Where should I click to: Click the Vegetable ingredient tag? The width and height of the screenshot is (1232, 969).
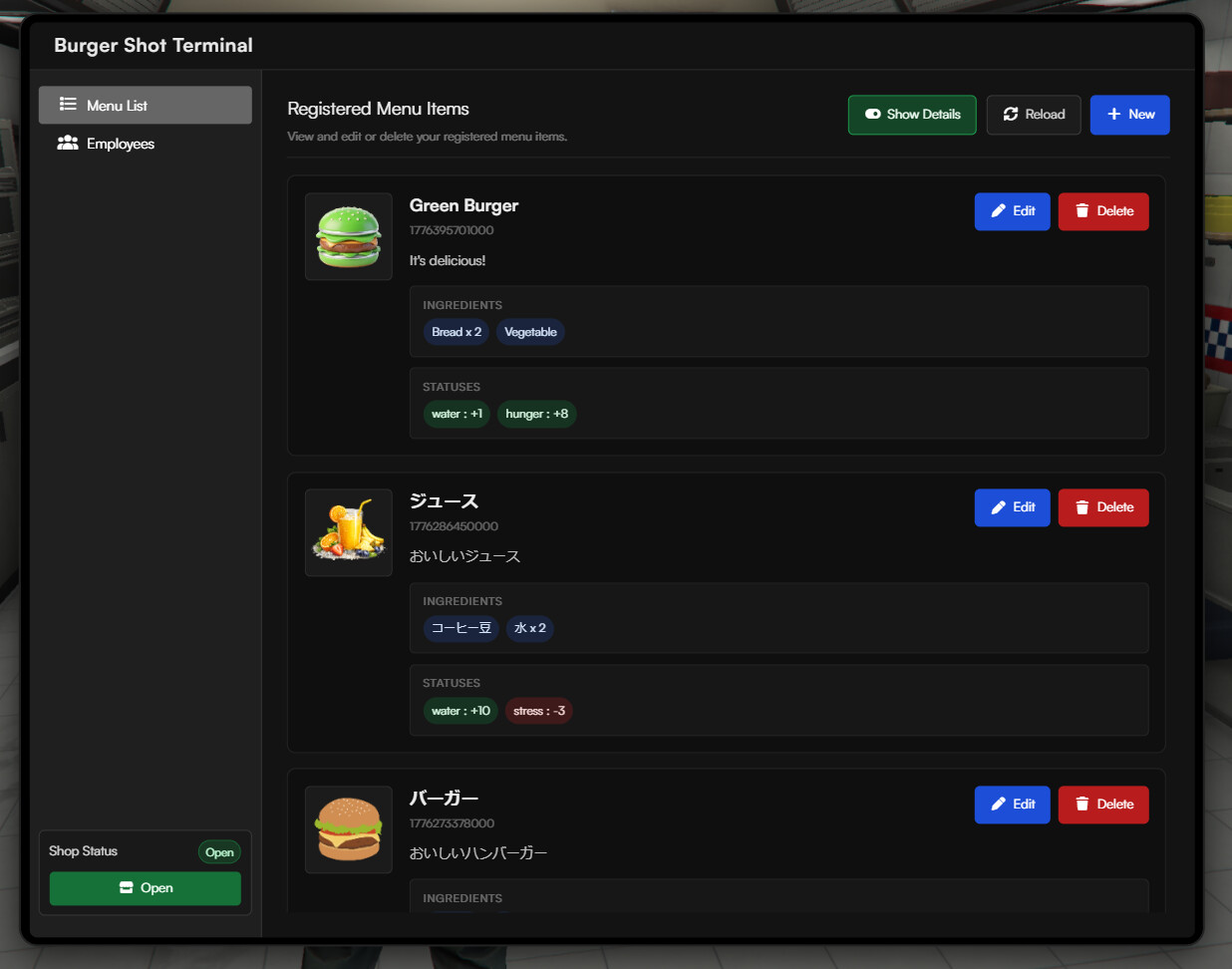pyautogui.click(x=530, y=332)
